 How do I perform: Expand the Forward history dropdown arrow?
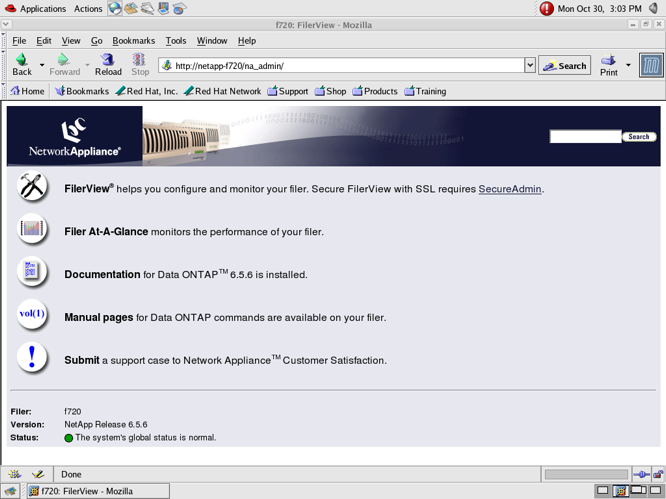click(x=87, y=65)
